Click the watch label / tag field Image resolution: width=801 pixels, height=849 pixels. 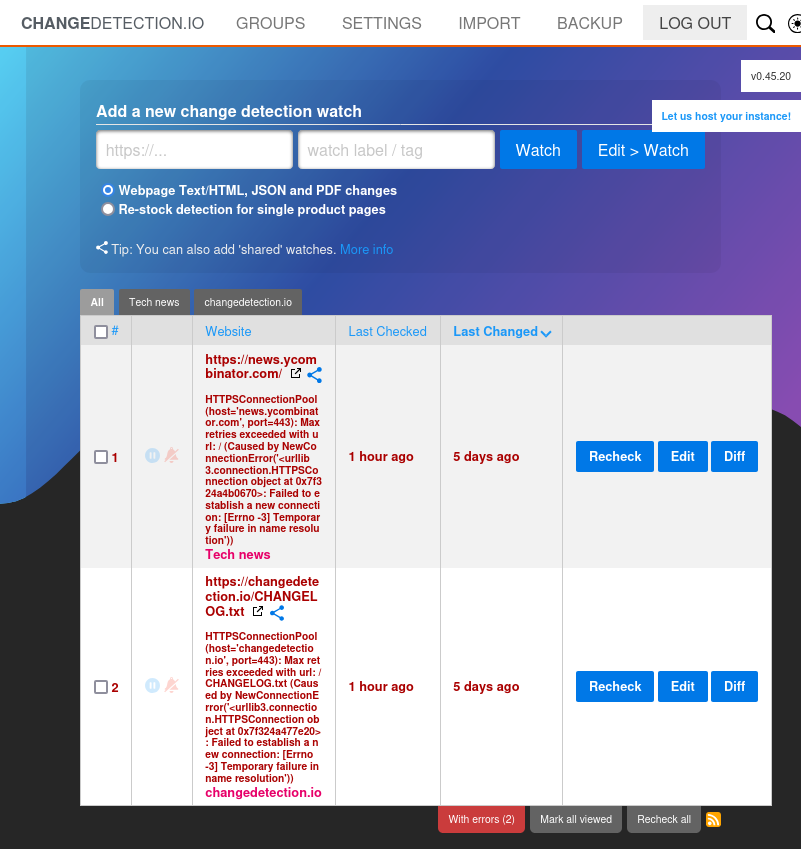[x=396, y=150]
